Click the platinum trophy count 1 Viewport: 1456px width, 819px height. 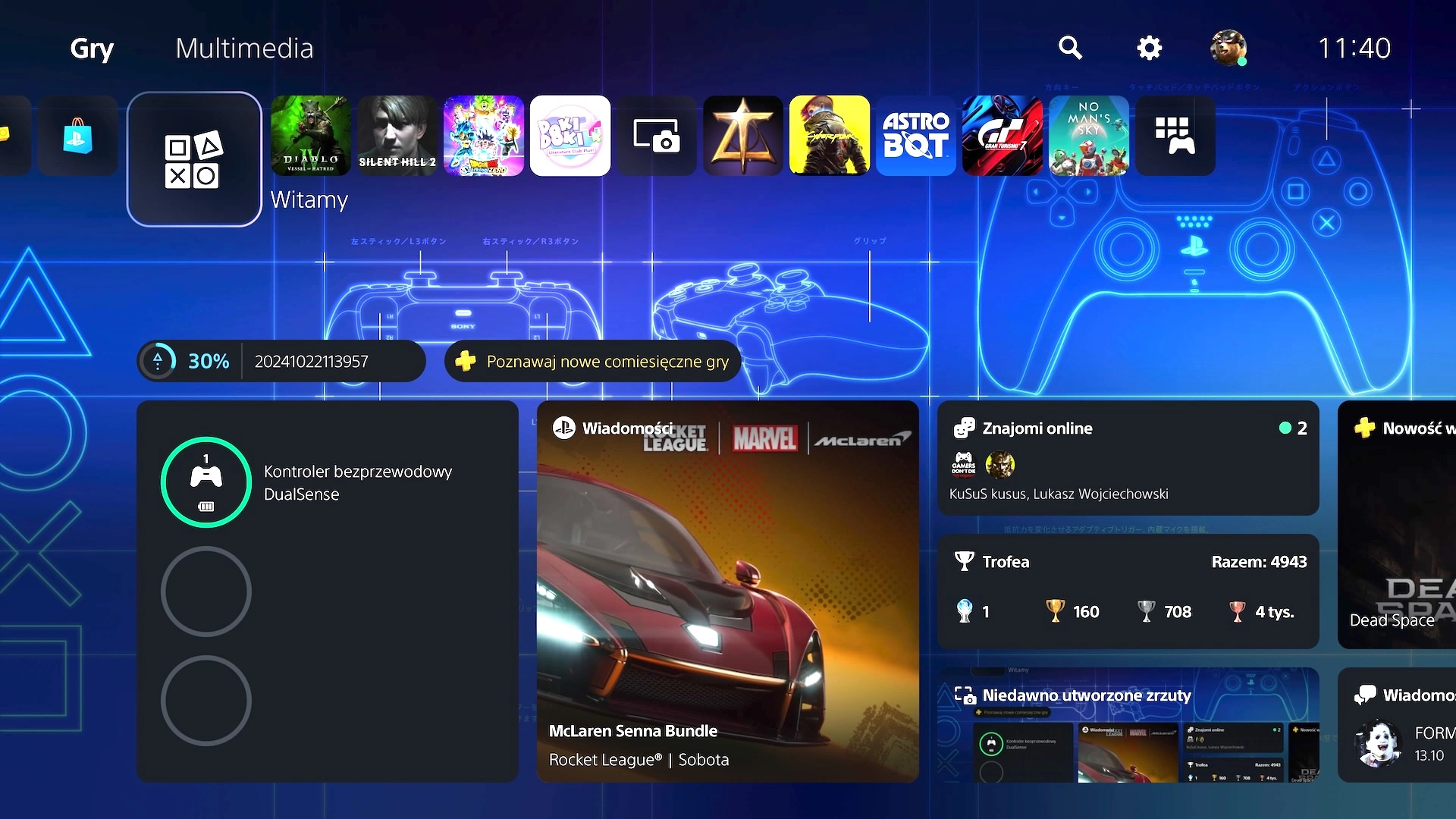click(974, 611)
